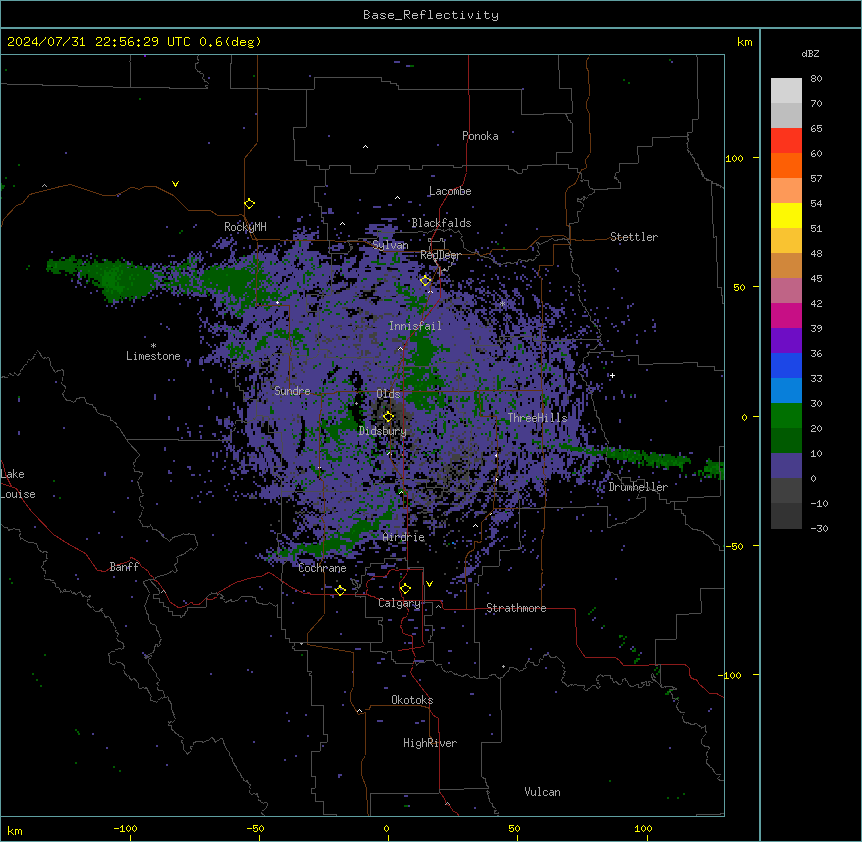
Task: Click the Lacombe city label
Action: 450,191
